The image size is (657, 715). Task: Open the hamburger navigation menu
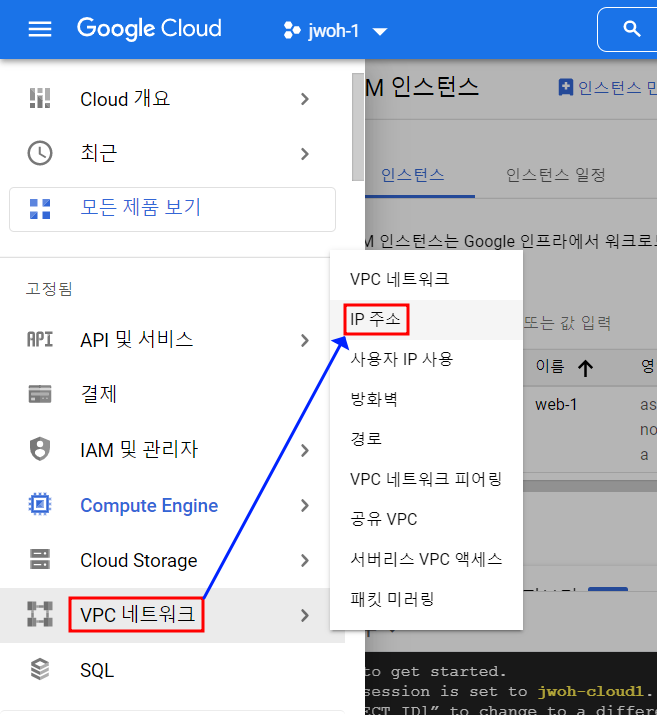coord(40,30)
